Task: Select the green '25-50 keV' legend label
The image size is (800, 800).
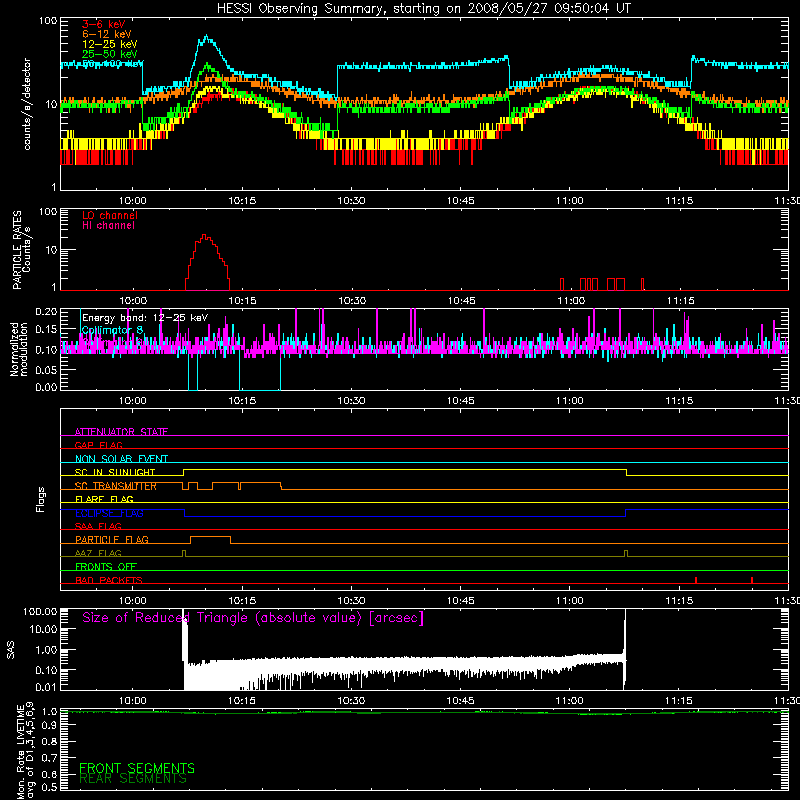Action: click(110, 54)
